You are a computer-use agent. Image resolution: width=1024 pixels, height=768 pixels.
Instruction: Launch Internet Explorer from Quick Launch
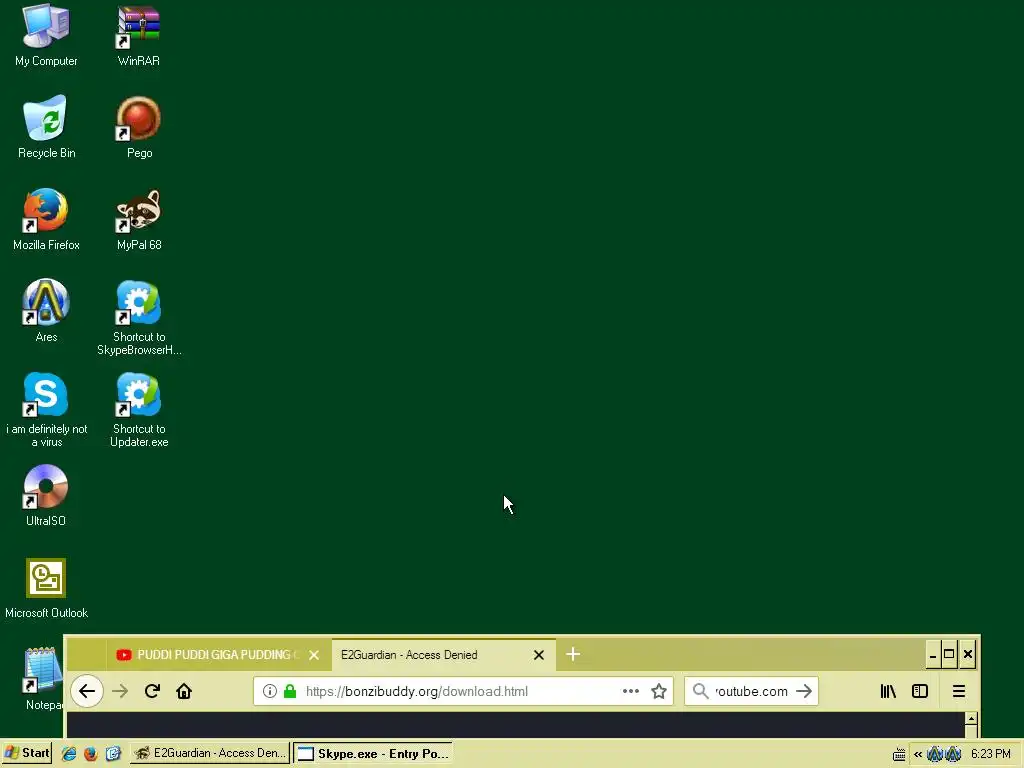click(69, 754)
